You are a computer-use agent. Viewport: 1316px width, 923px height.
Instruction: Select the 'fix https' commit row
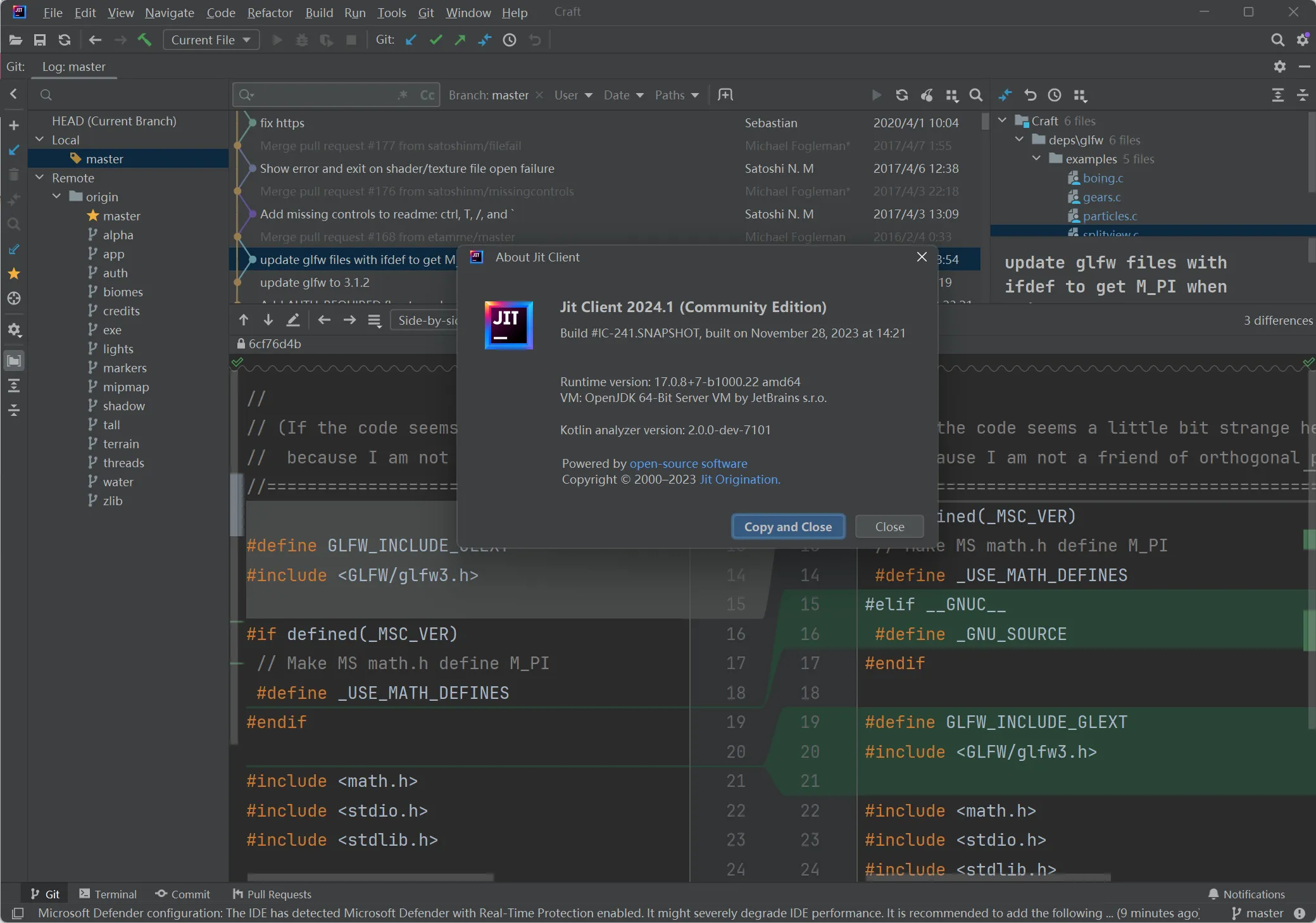tap(605, 123)
